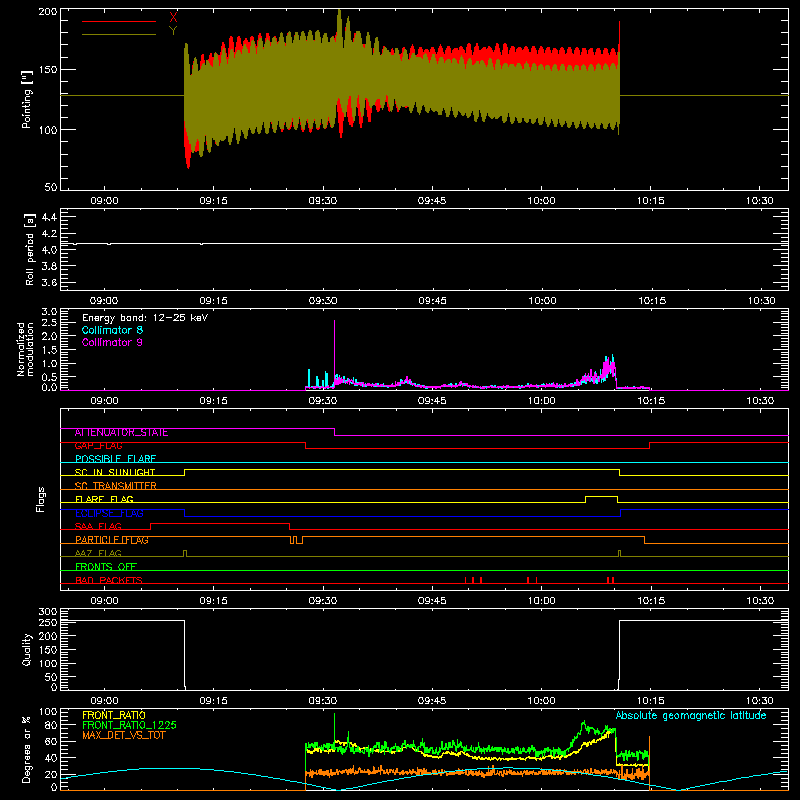Image resolution: width=800 pixels, height=800 pixels.
Task: Click the 'Collimator 9' legend label
Action: point(112,342)
